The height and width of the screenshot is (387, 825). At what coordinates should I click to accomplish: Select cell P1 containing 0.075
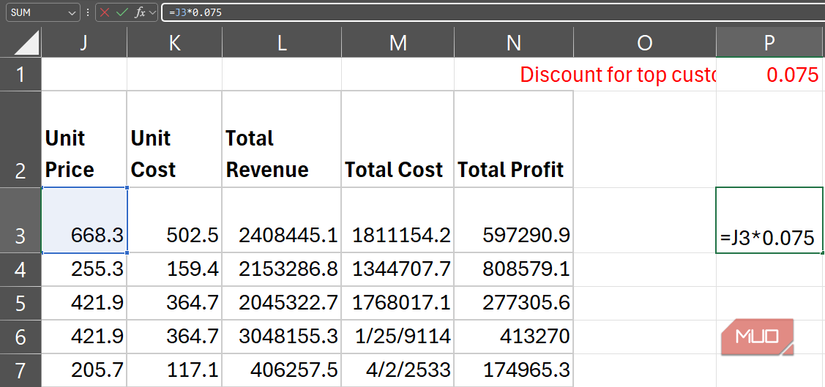point(770,74)
